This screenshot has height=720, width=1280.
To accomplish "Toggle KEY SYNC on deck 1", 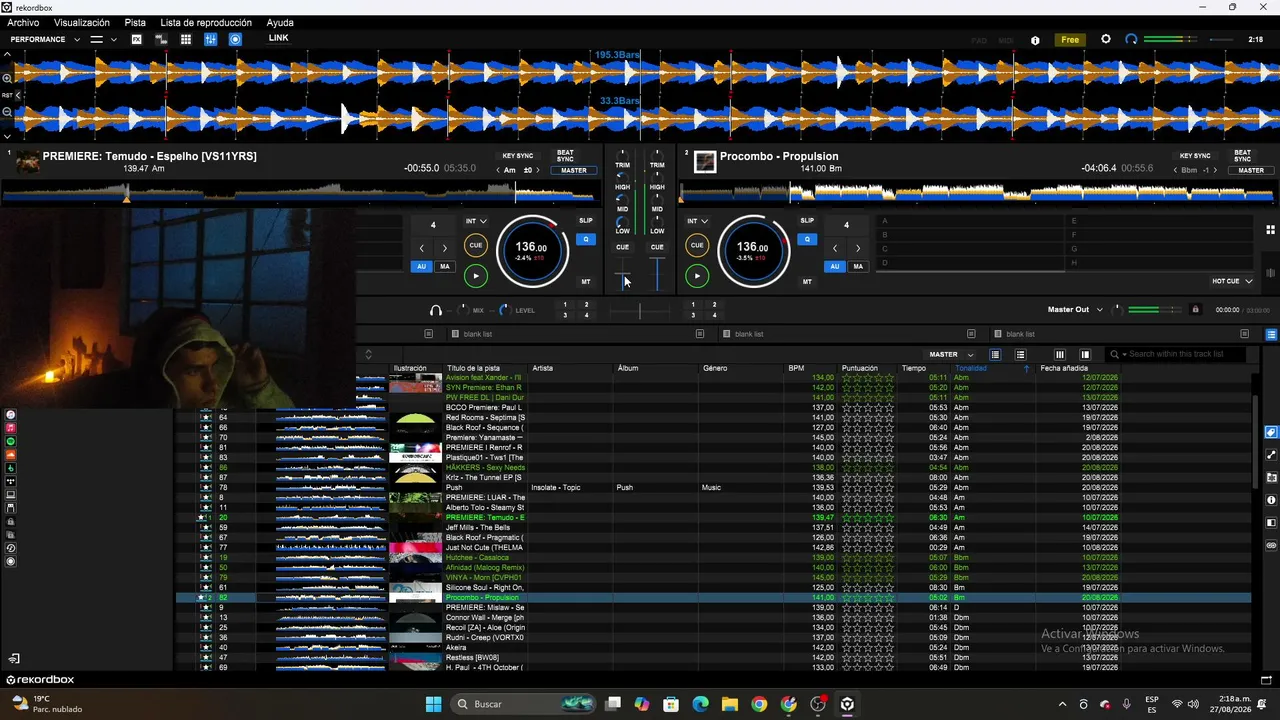I will coord(518,156).
